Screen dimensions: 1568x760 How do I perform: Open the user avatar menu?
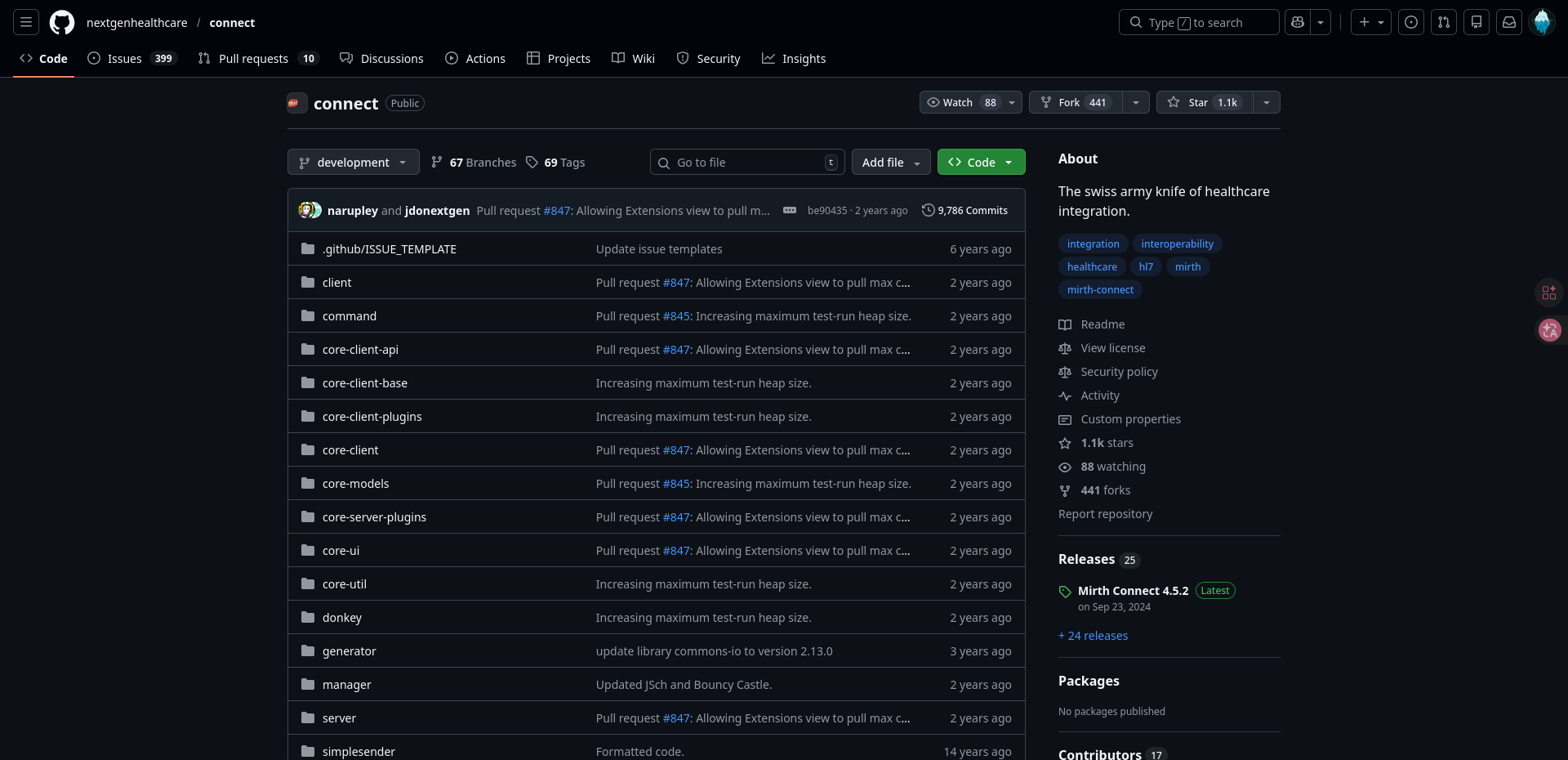click(x=1542, y=22)
